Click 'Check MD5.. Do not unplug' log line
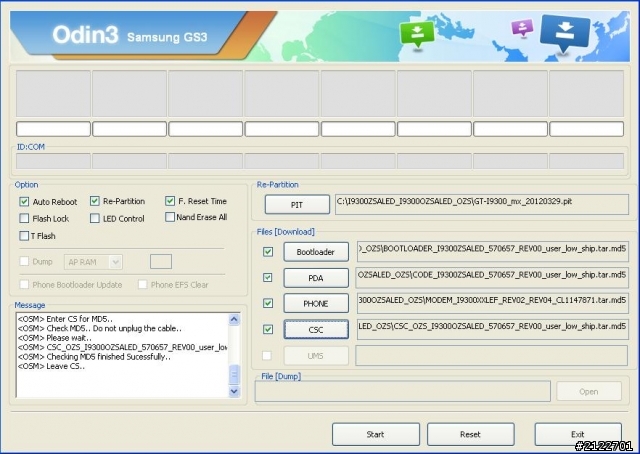640x454 pixels. (100, 328)
